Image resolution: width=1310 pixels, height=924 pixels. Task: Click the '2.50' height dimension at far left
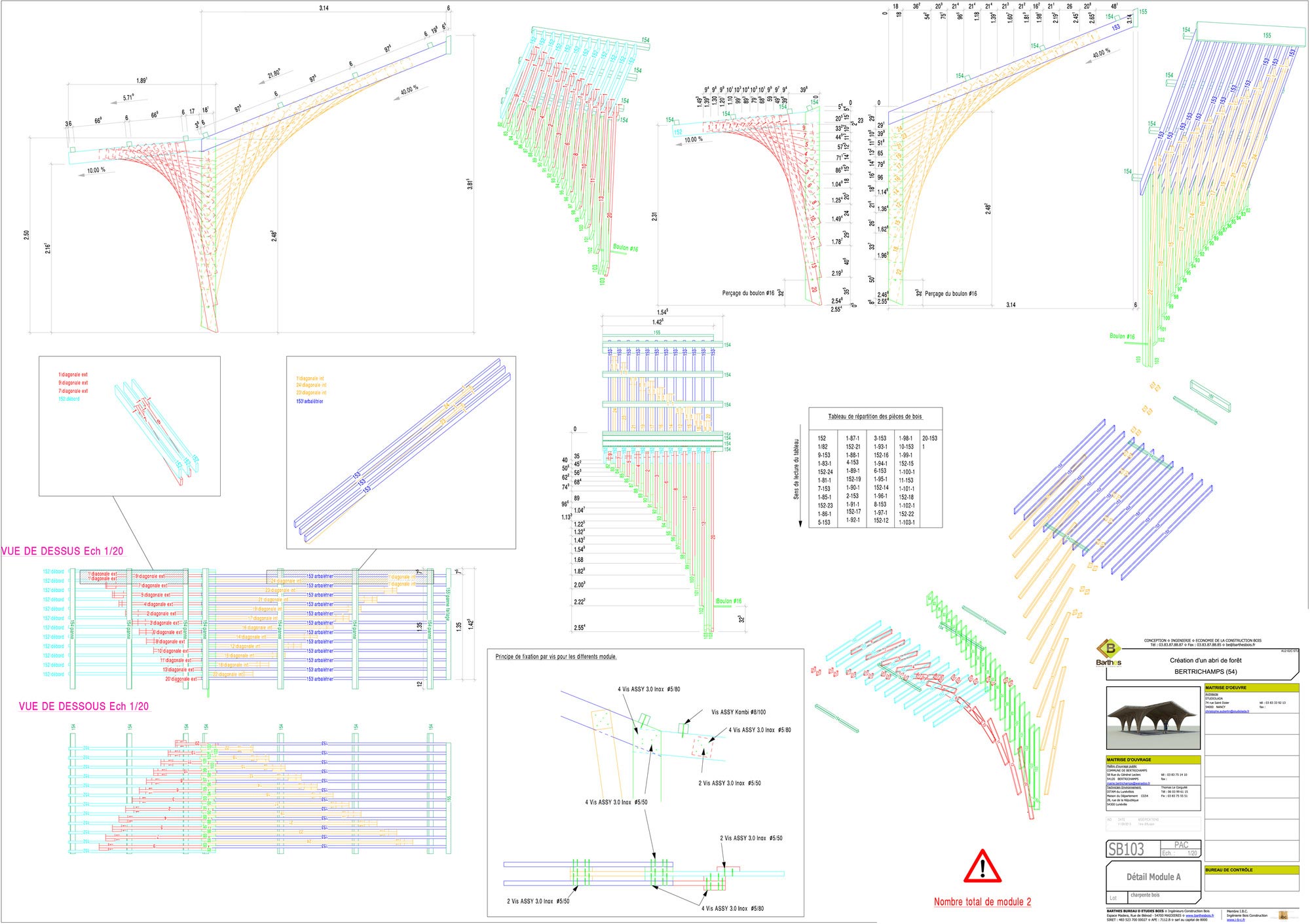(x=26, y=234)
